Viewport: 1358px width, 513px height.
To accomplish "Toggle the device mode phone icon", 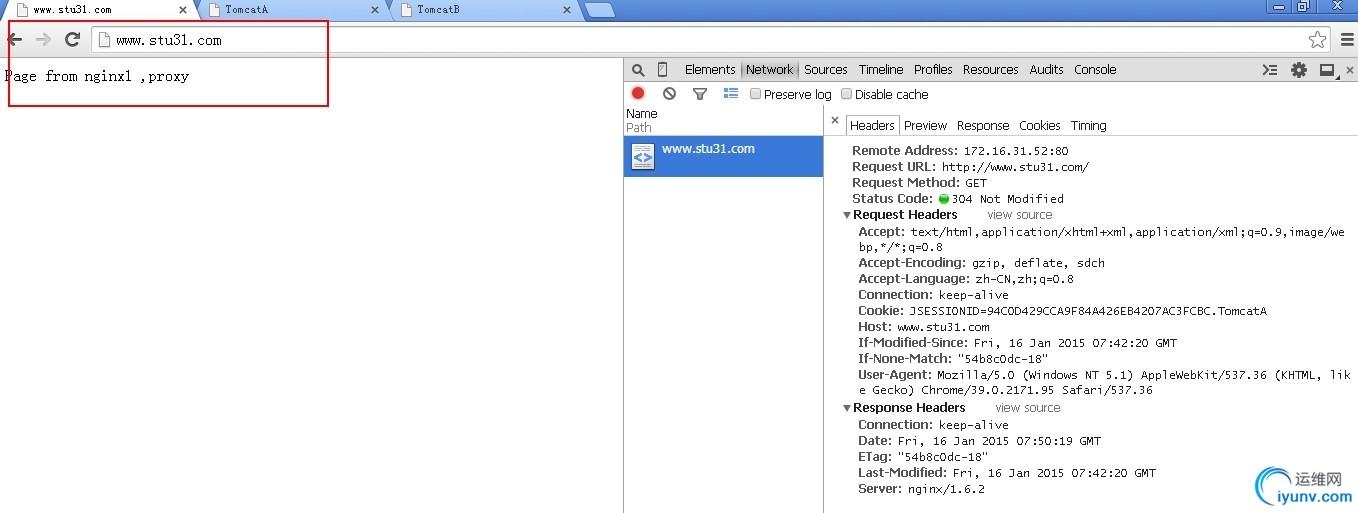I will point(662,70).
